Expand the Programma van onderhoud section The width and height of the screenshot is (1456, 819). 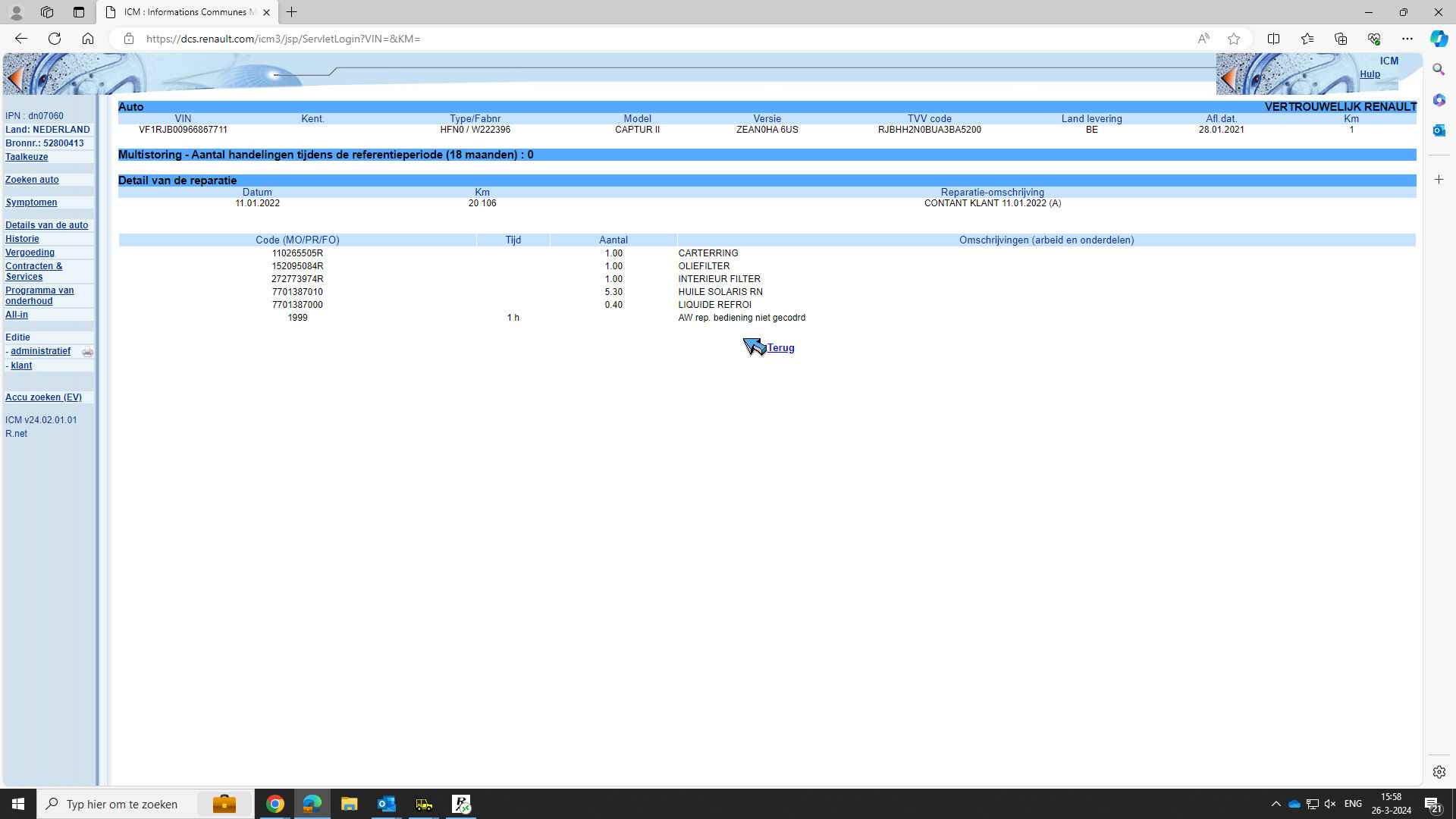40,295
